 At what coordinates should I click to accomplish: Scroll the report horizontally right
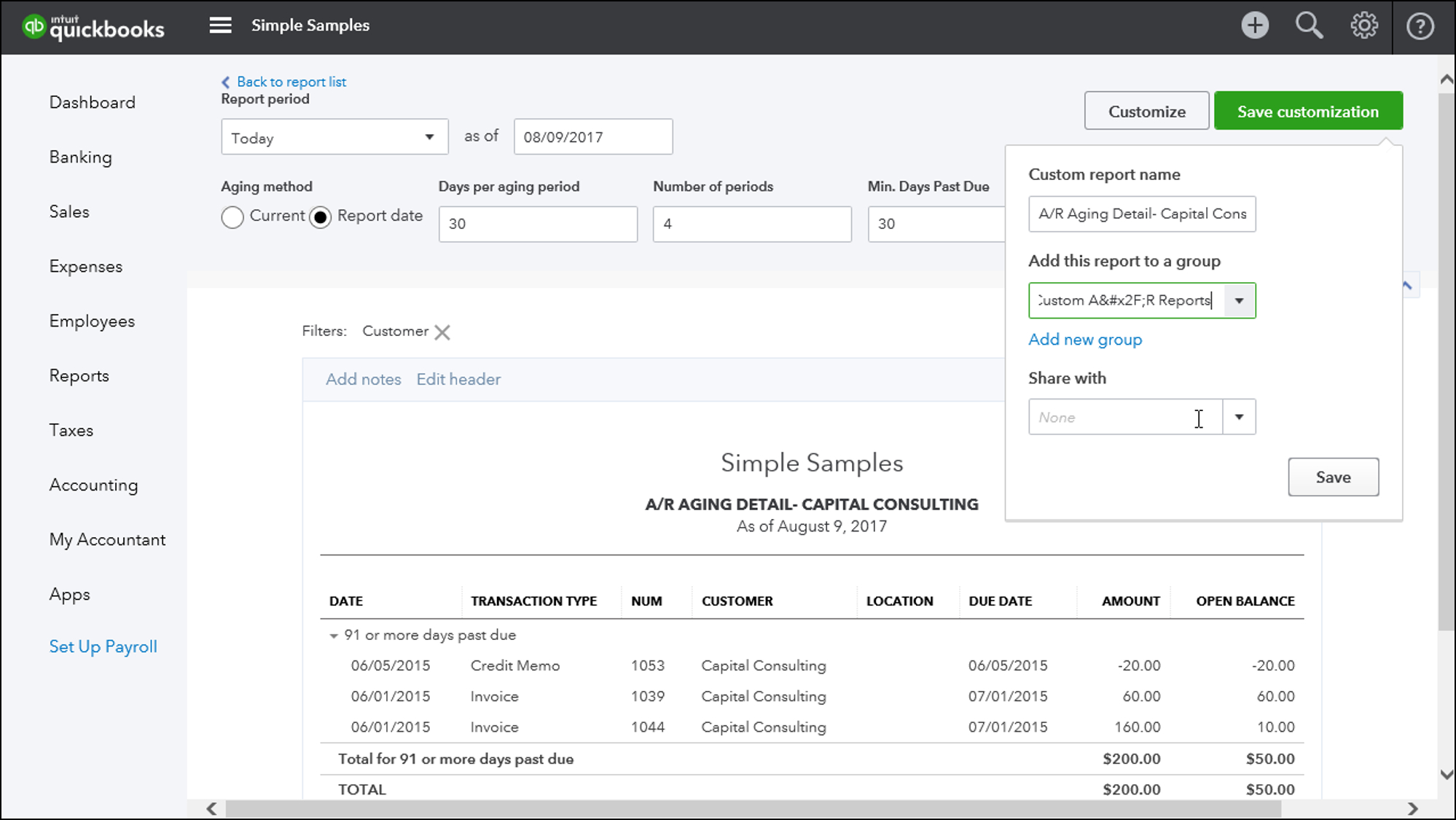1413,807
